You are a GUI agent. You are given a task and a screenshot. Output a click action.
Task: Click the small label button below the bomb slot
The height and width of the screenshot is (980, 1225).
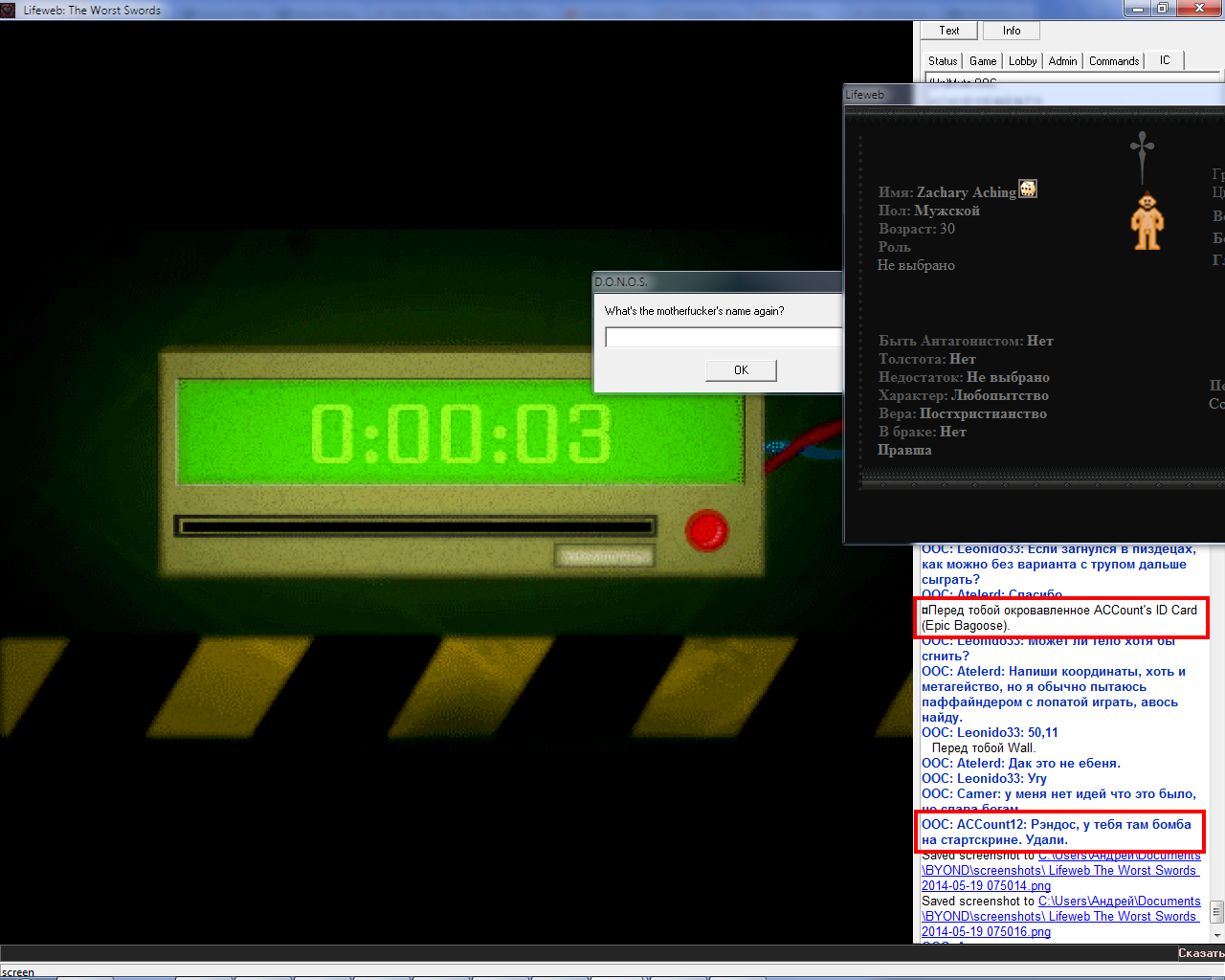coord(605,556)
